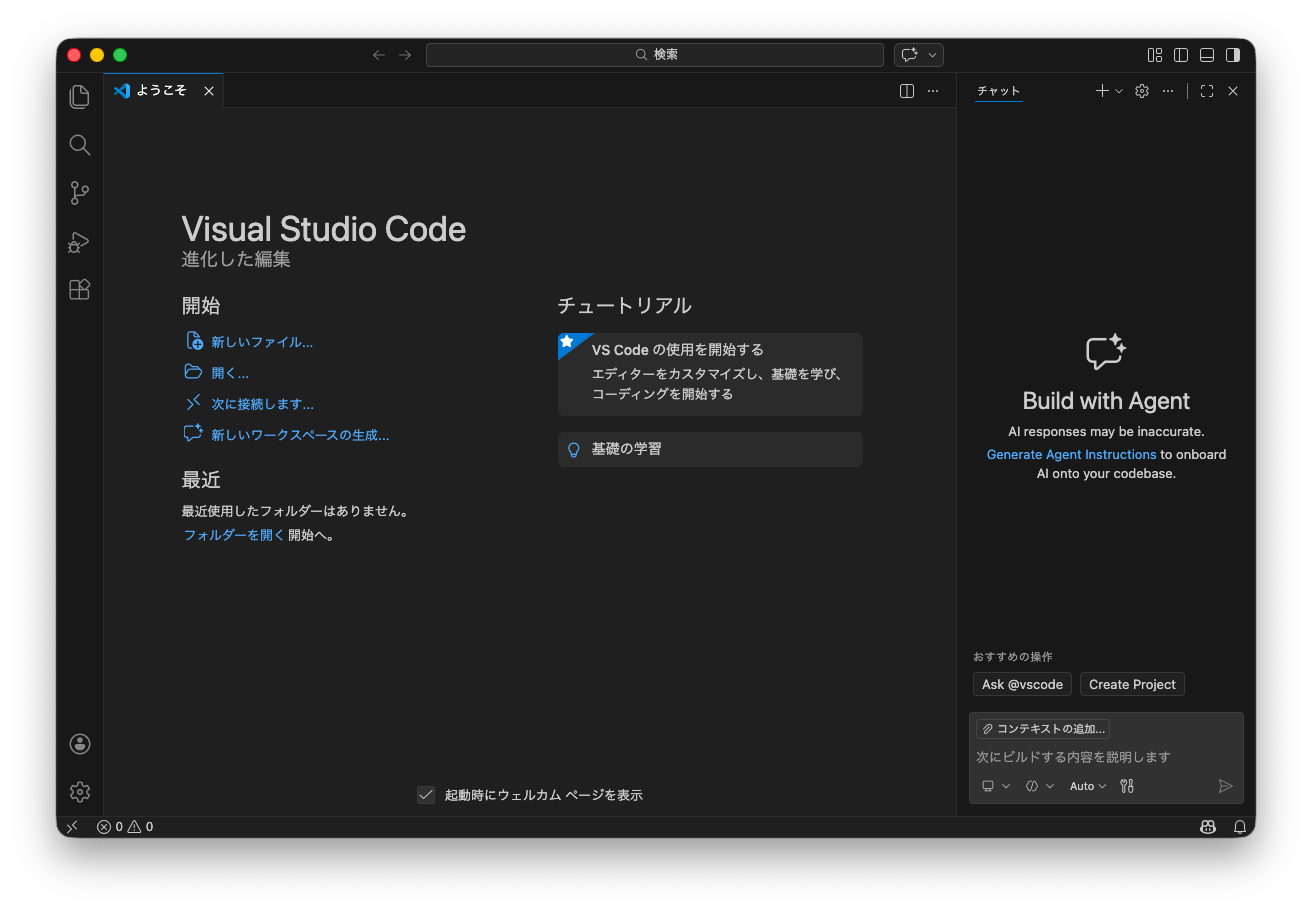Open the Source Control view
This screenshot has height=912, width=1312.
point(80,193)
